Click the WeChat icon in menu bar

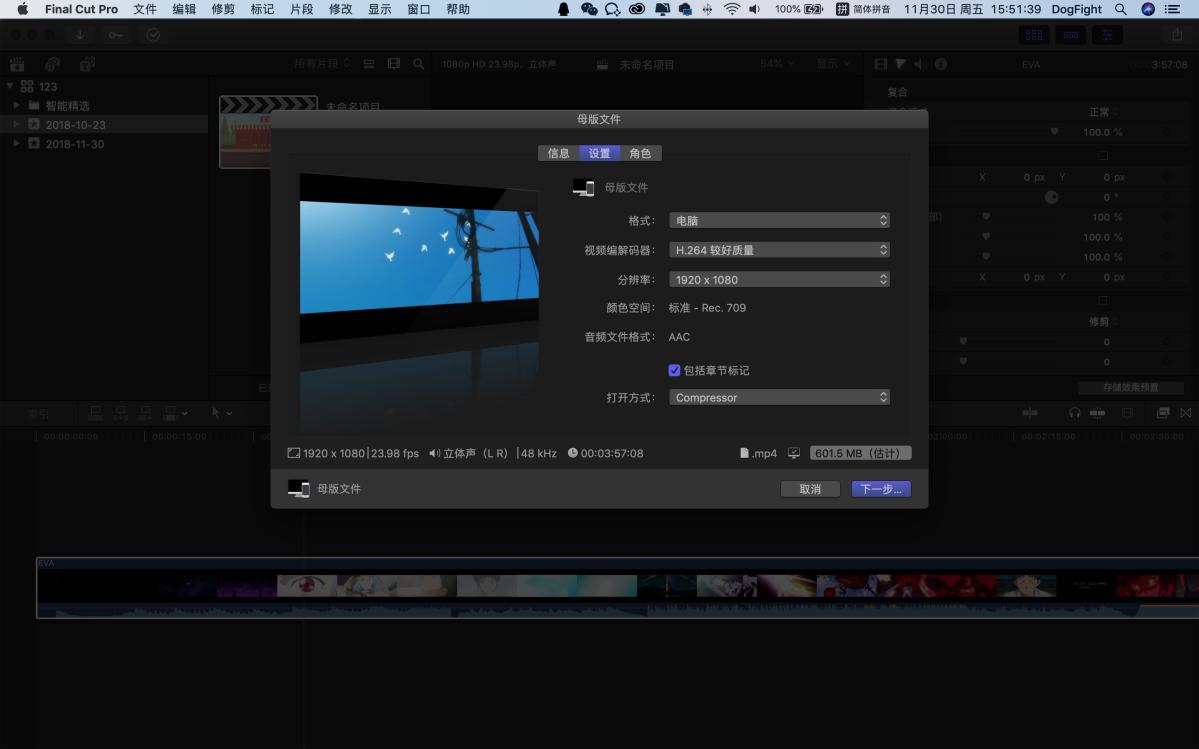(589, 9)
